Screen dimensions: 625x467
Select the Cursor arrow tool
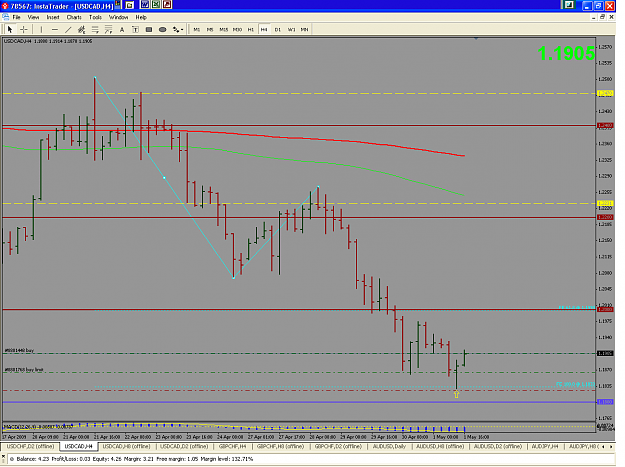(10, 29)
